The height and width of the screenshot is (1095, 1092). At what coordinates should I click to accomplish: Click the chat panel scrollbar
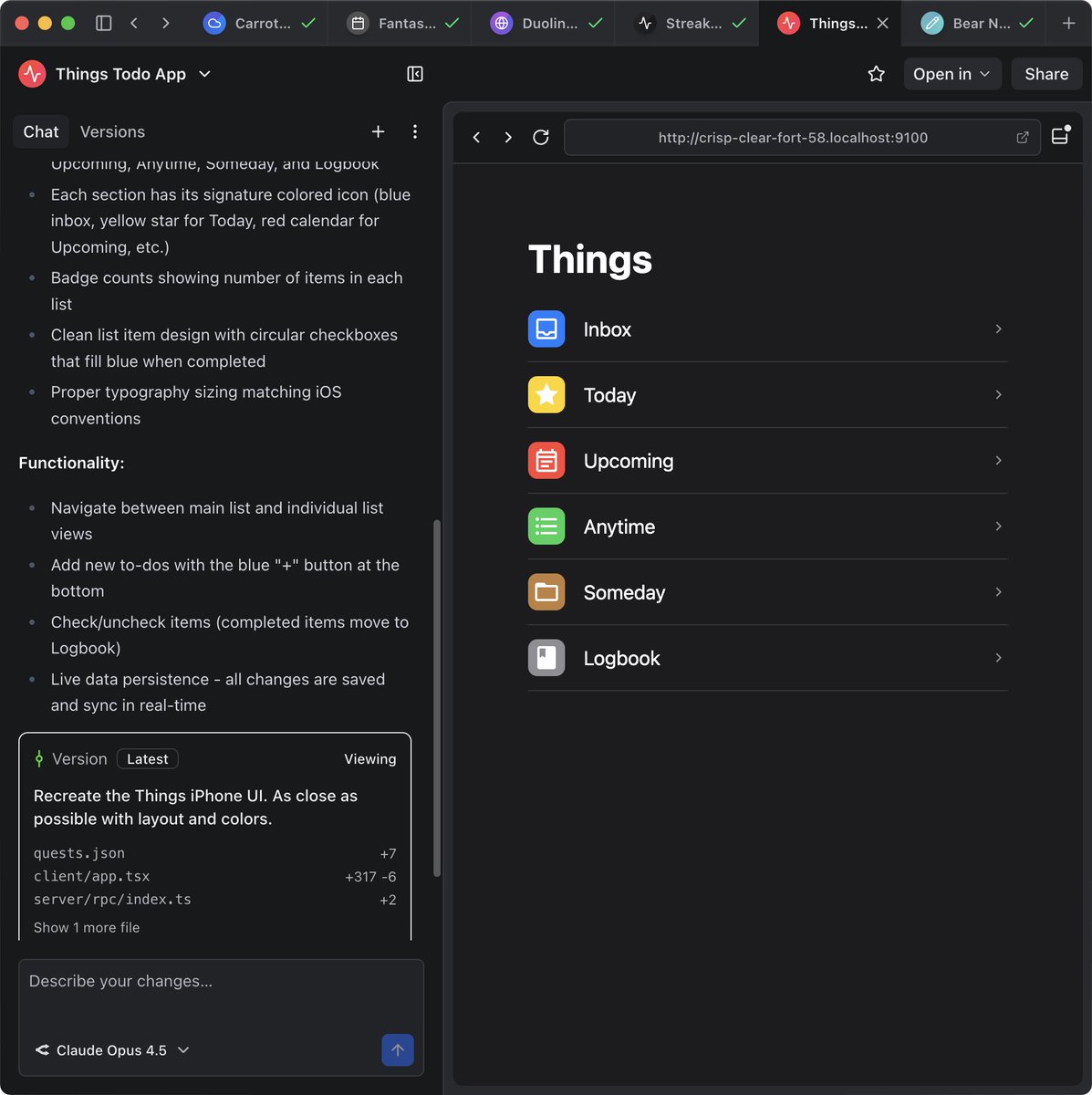coord(437,698)
